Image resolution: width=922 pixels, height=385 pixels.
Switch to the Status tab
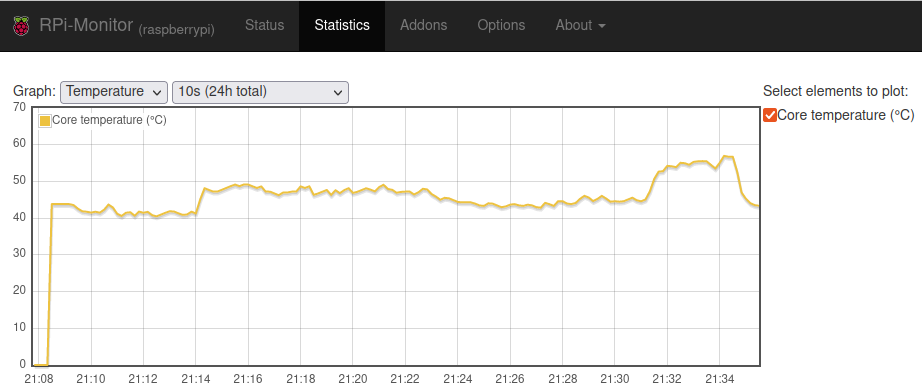coord(265,25)
